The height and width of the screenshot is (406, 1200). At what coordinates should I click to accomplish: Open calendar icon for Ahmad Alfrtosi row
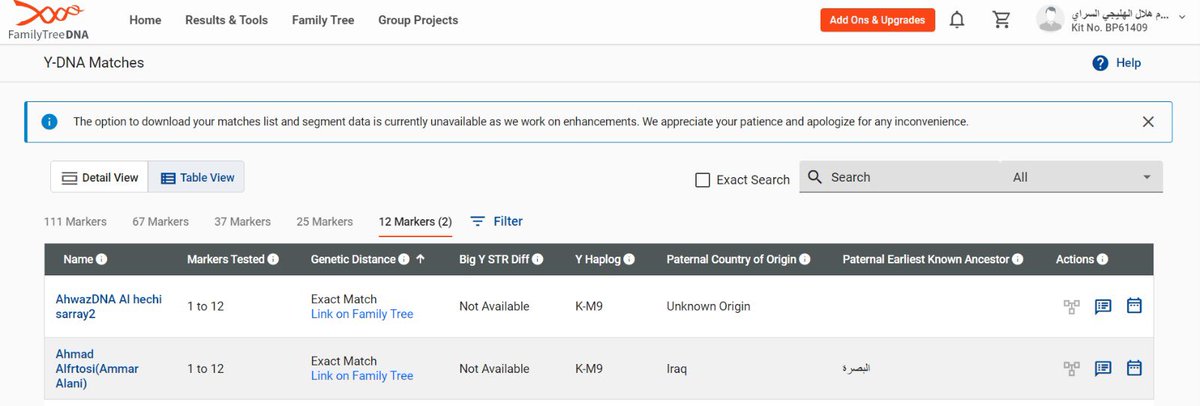(1134, 368)
